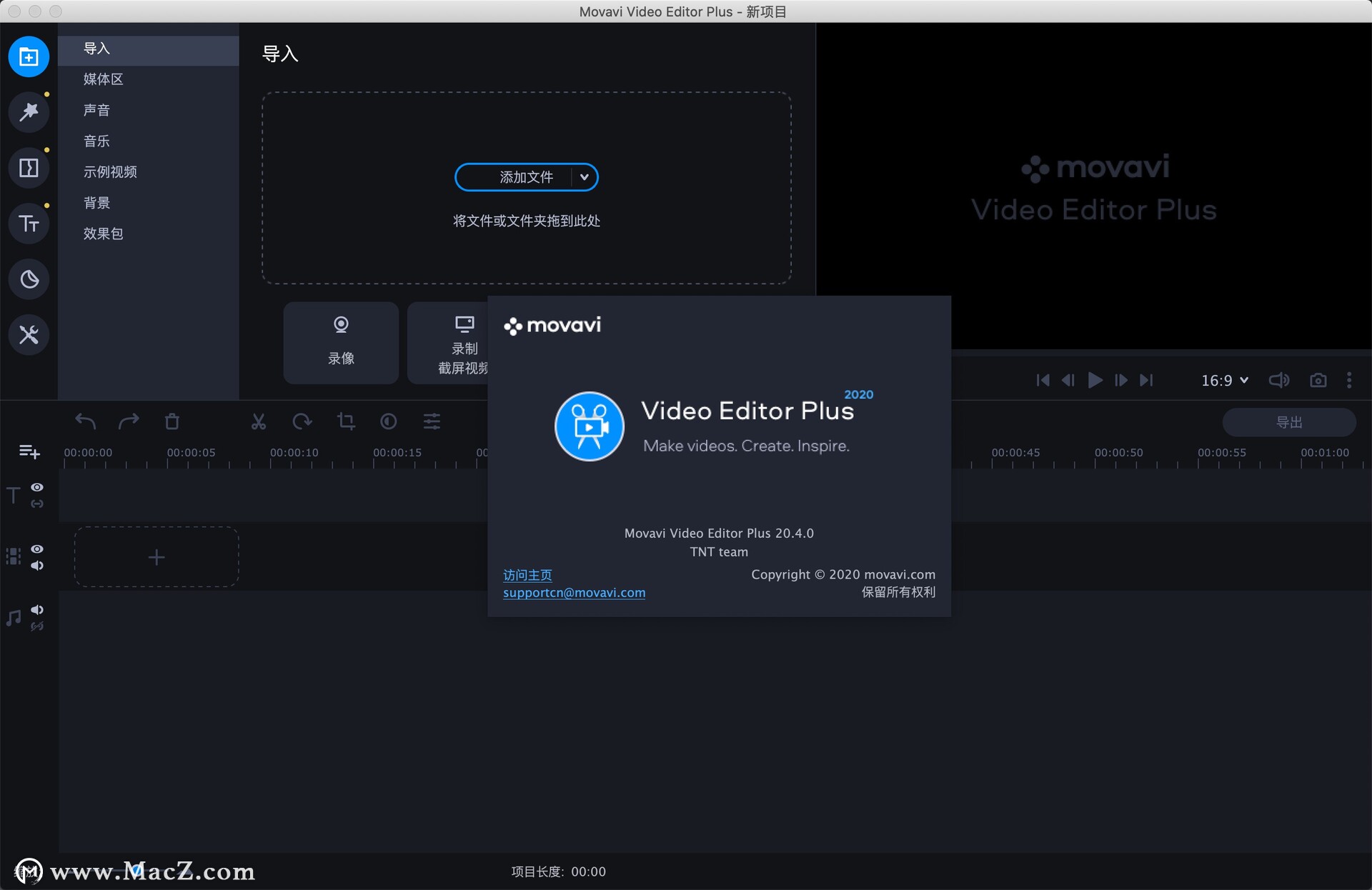The height and width of the screenshot is (890, 1372).
Task: Expand the Add Files dropdown arrow
Action: coord(585,177)
